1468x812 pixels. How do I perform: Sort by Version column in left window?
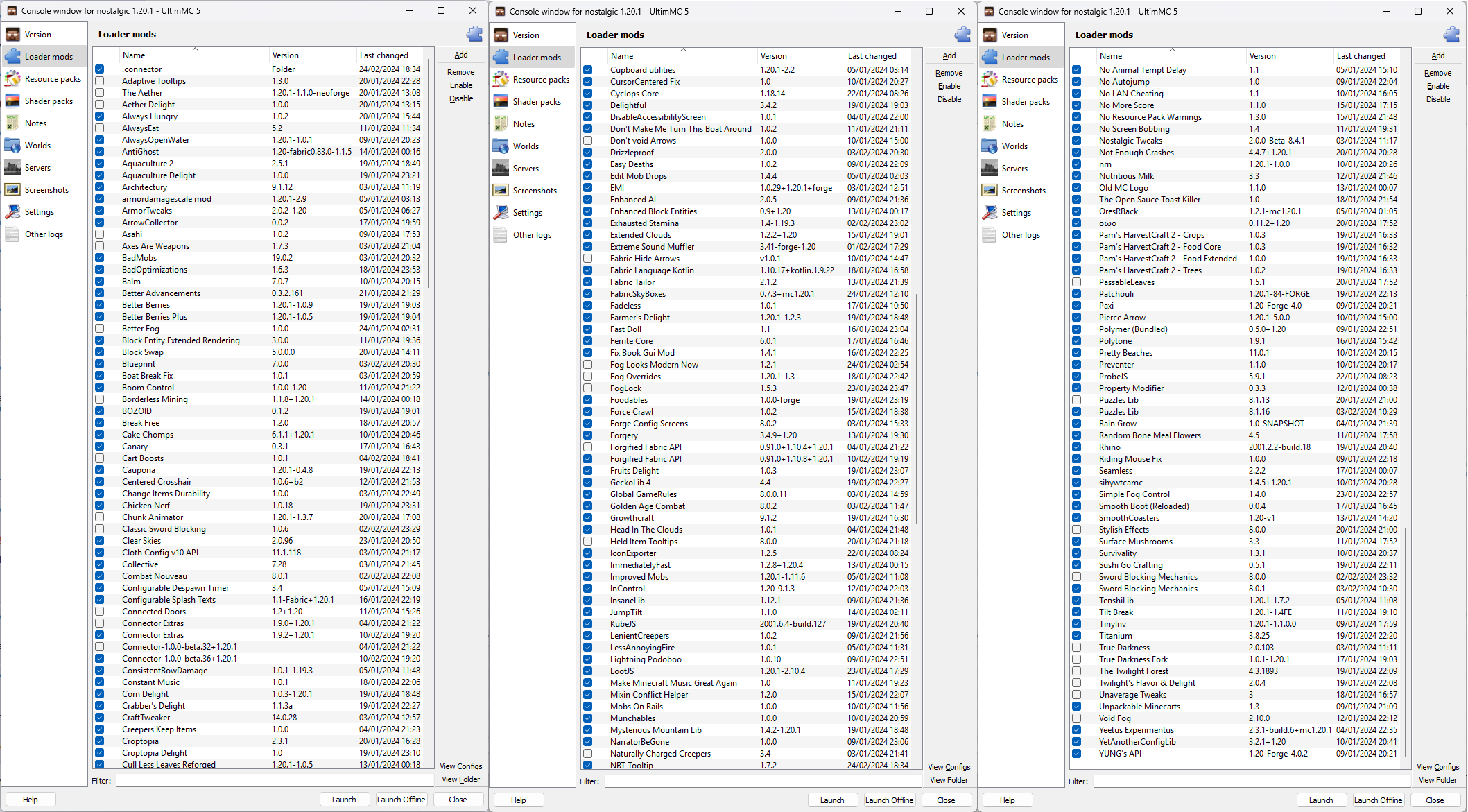[313, 55]
